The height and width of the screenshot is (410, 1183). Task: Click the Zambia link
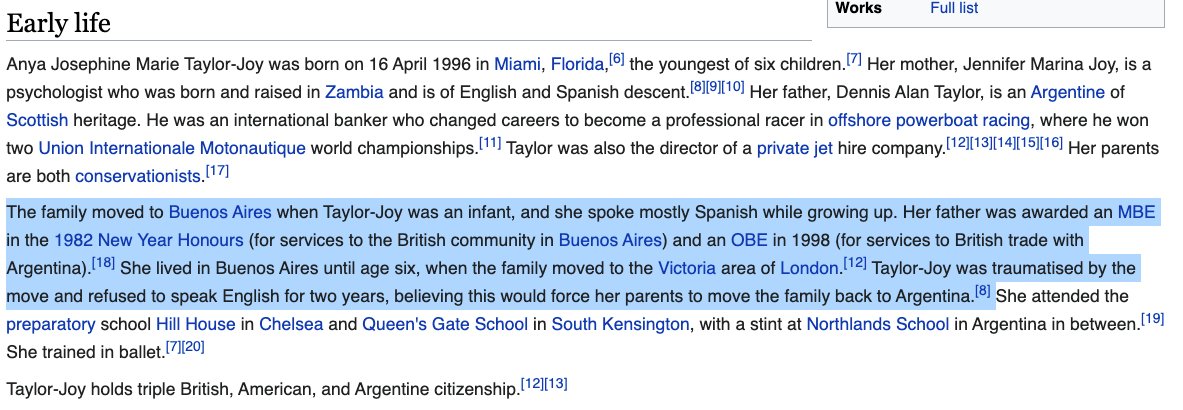pos(354,93)
